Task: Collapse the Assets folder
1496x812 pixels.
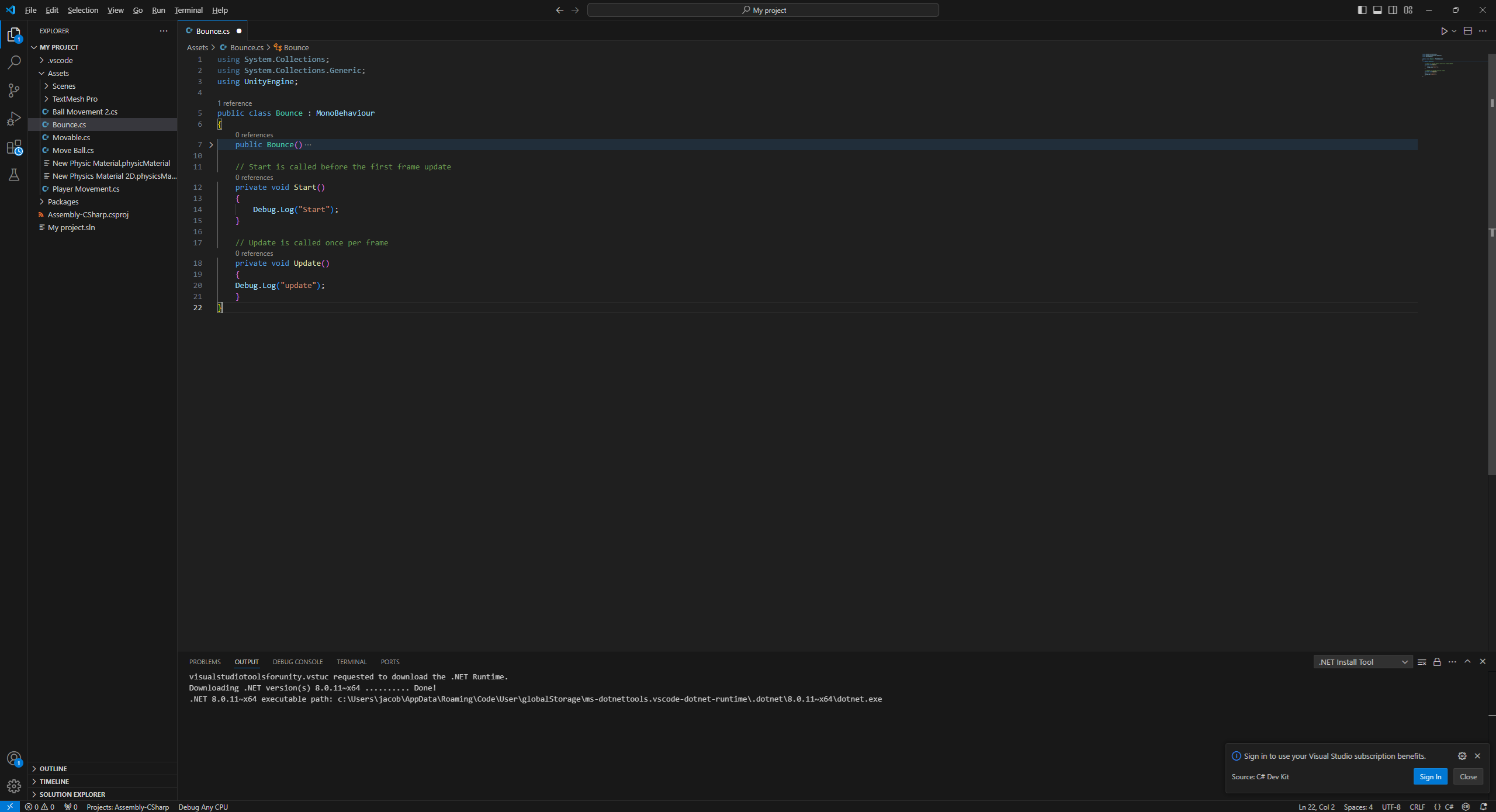Action: click(x=102, y=73)
